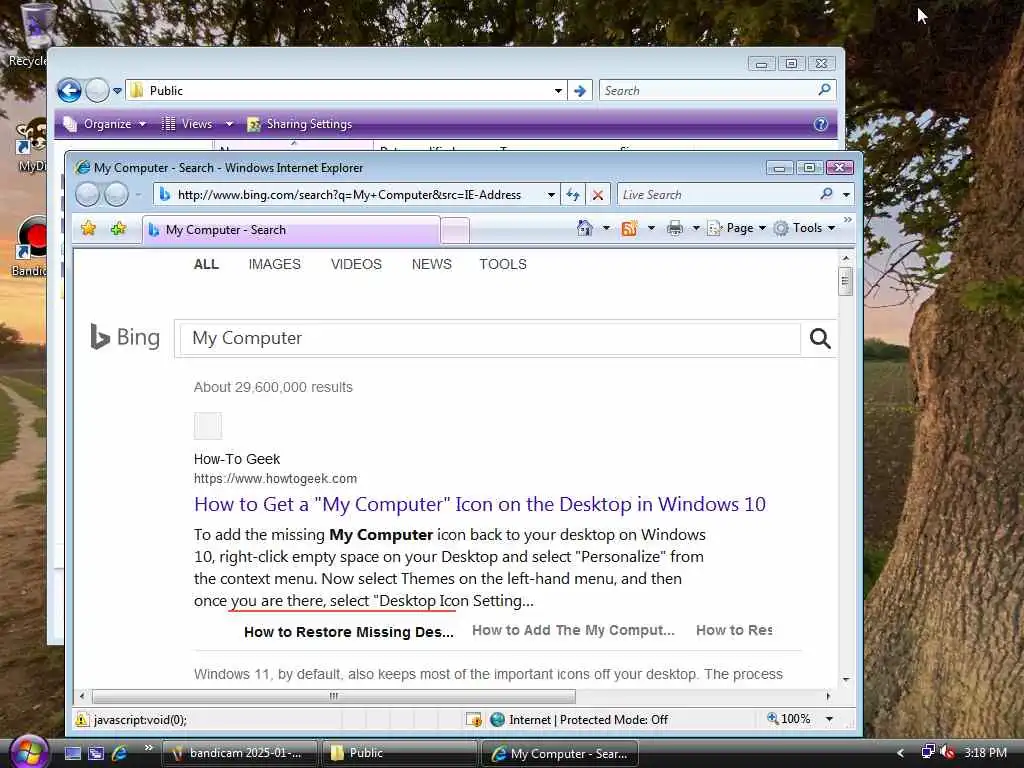The height and width of the screenshot is (768, 1024).
Task: Go back in the Public explorer window
Action: [x=69, y=90]
